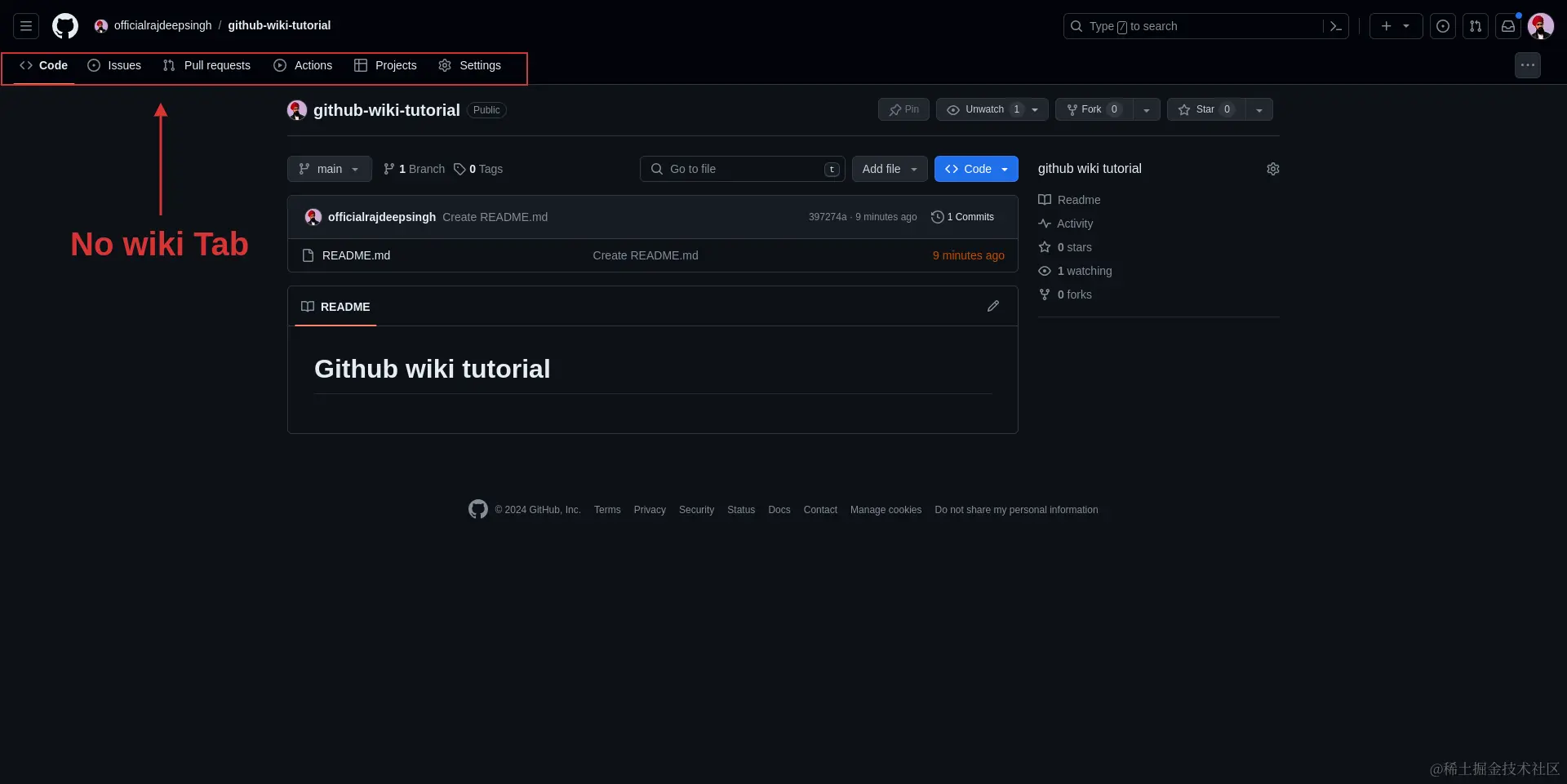Open the Security footer link
Screen dimensions: 1567x784
point(696,510)
